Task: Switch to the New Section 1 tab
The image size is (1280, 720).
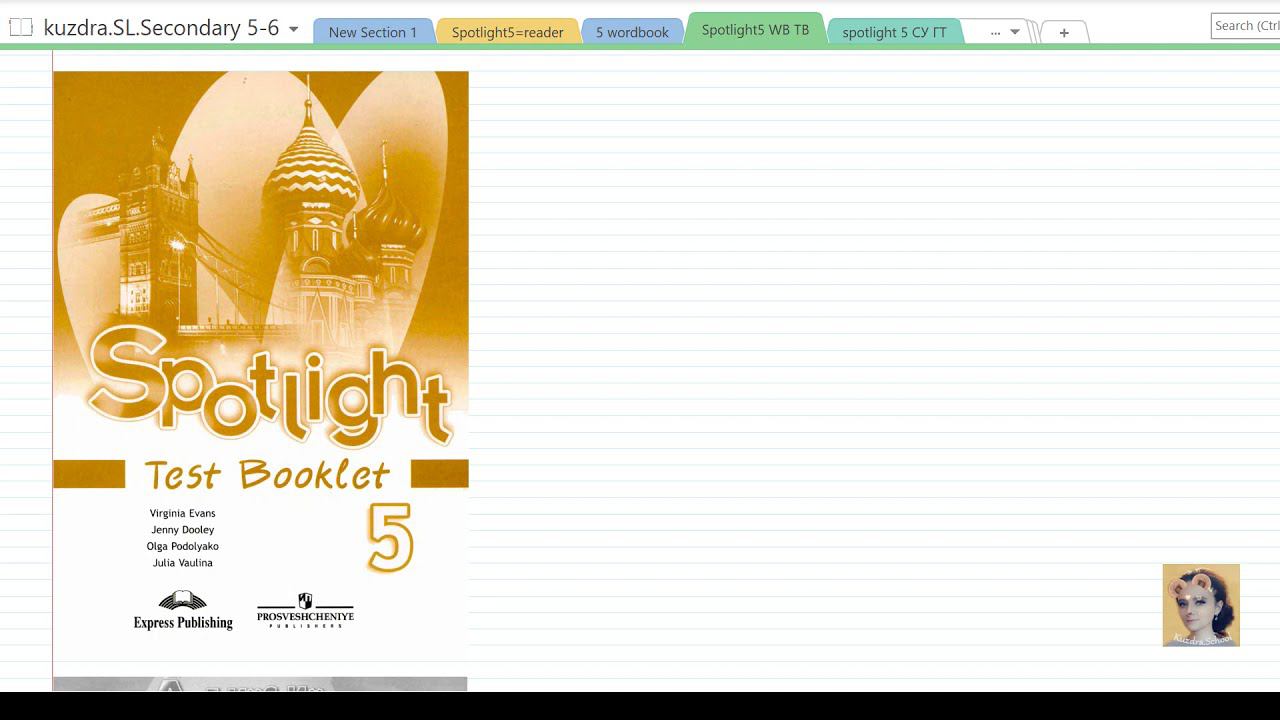Action: (373, 32)
